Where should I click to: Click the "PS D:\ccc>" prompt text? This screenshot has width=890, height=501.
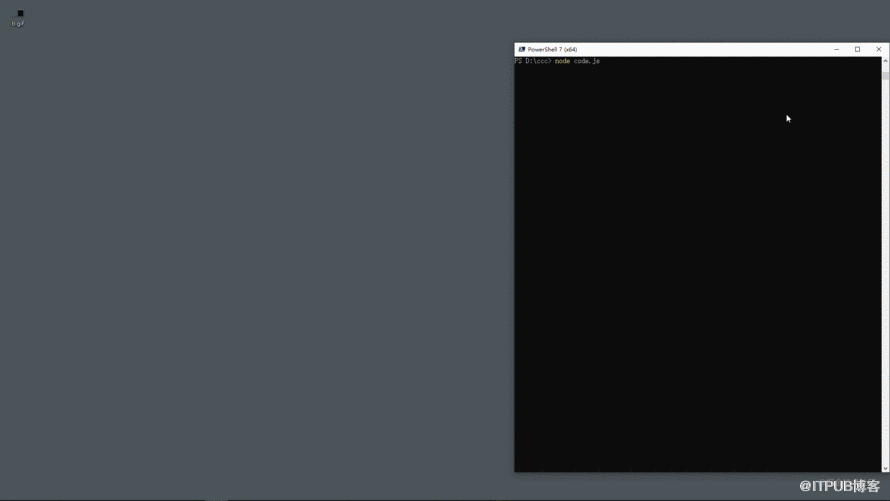pyautogui.click(x=533, y=61)
